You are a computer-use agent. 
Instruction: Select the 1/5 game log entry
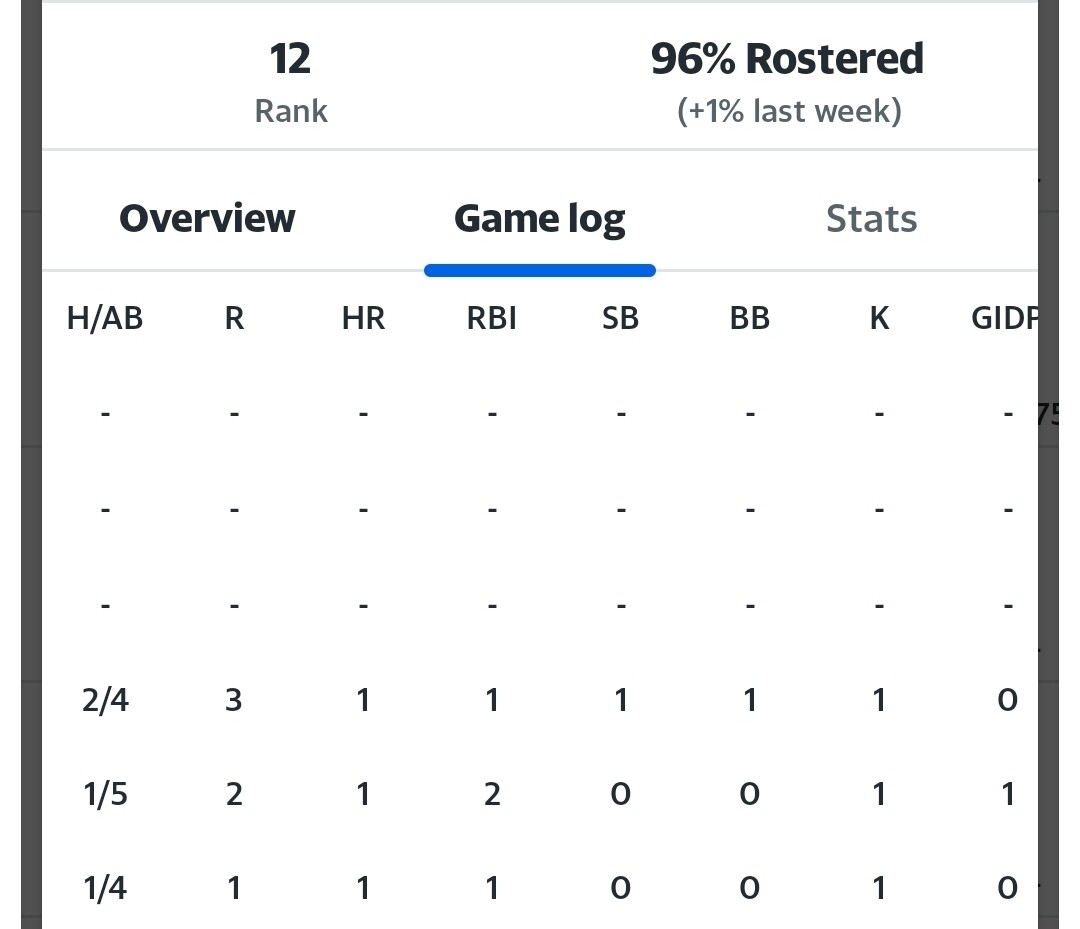tap(105, 795)
